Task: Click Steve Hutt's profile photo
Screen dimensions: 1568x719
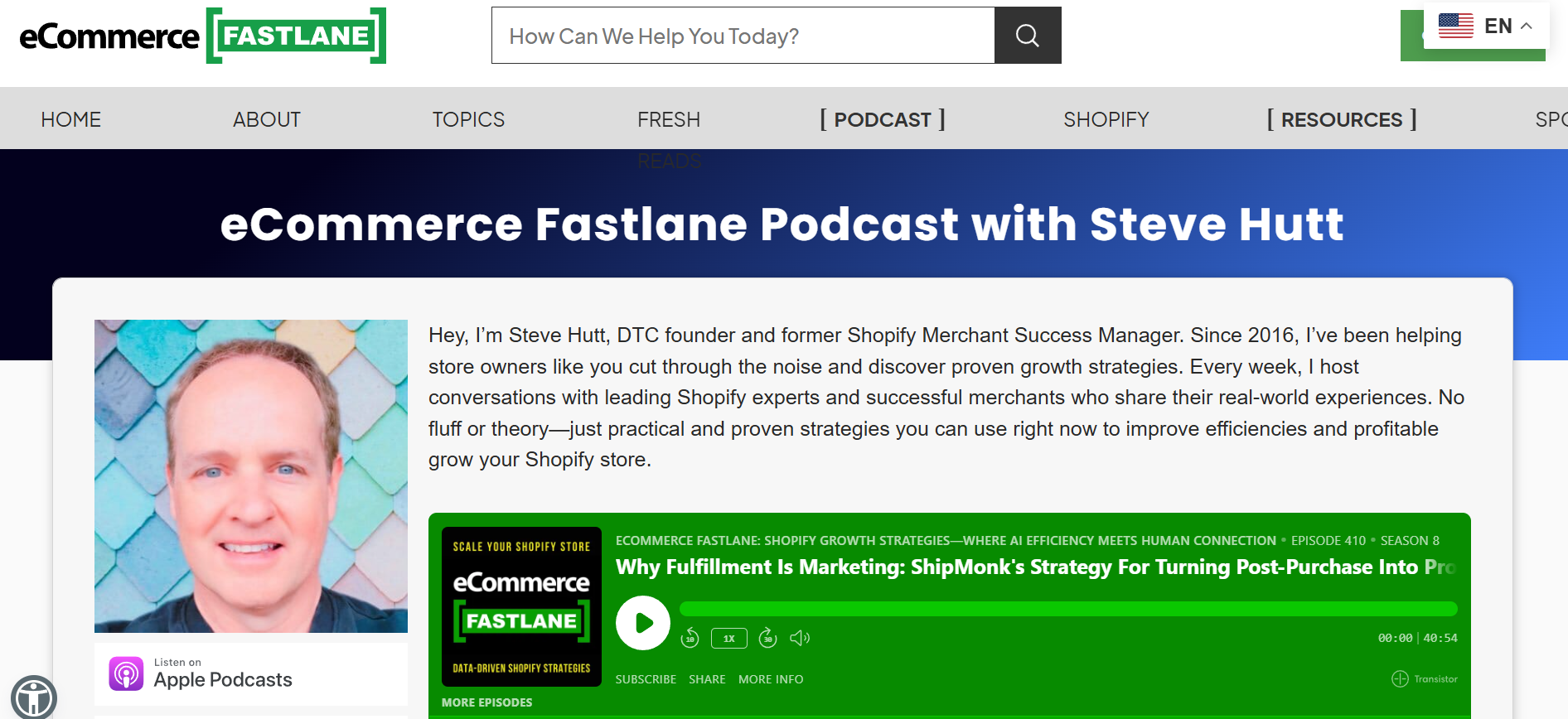Action: click(x=251, y=476)
